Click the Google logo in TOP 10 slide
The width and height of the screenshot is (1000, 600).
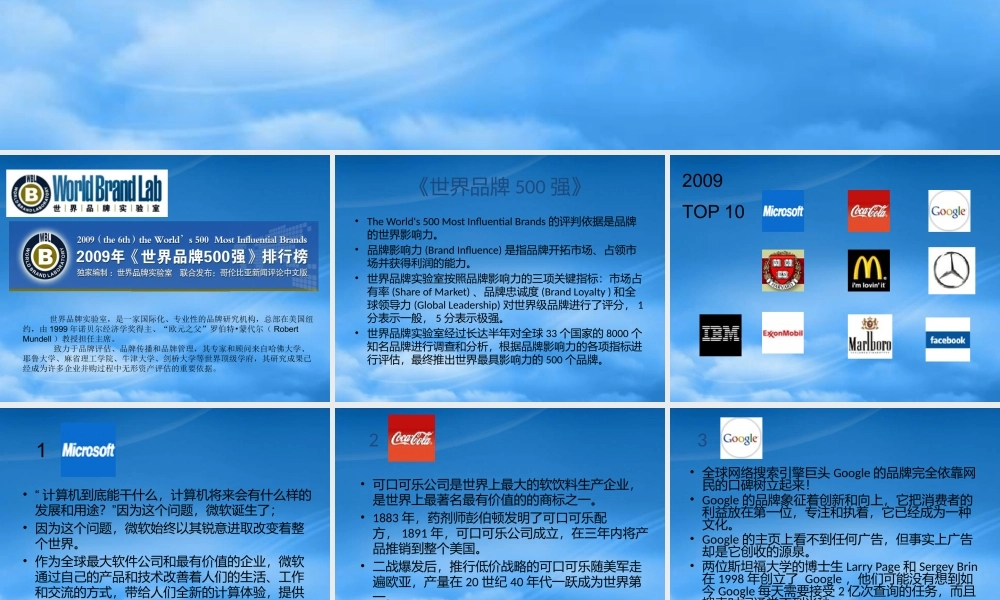[x=949, y=211]
